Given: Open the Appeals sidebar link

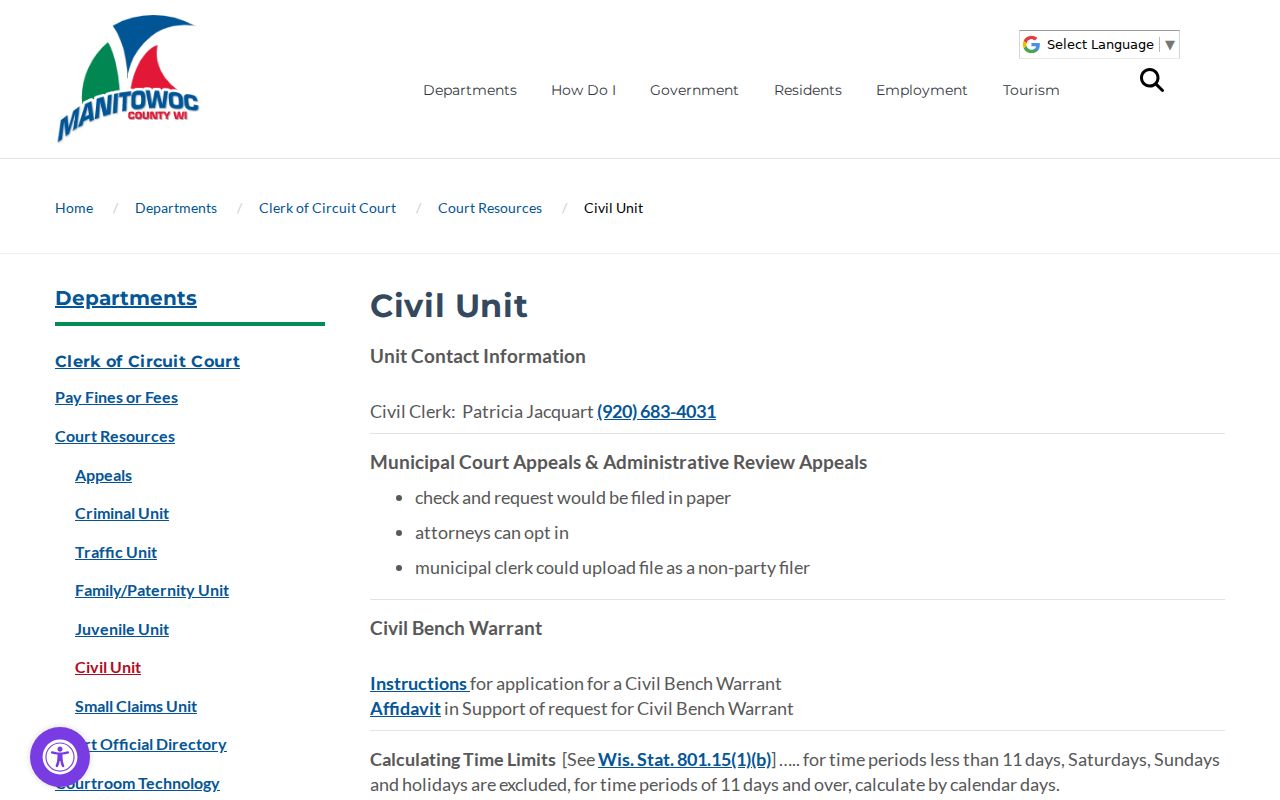Looking at the screenshot, I should click(x=103, y=476).
